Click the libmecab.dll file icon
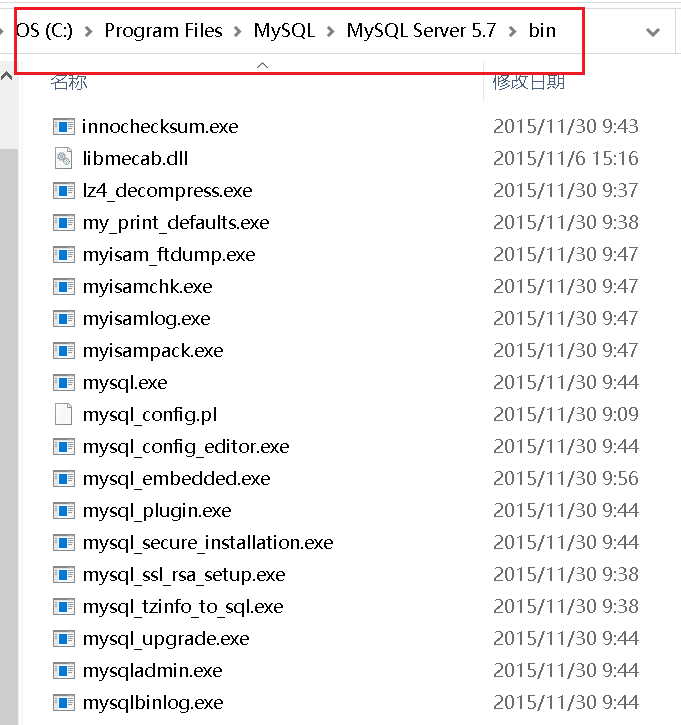 pyautogui.click(x=64, y=159)
